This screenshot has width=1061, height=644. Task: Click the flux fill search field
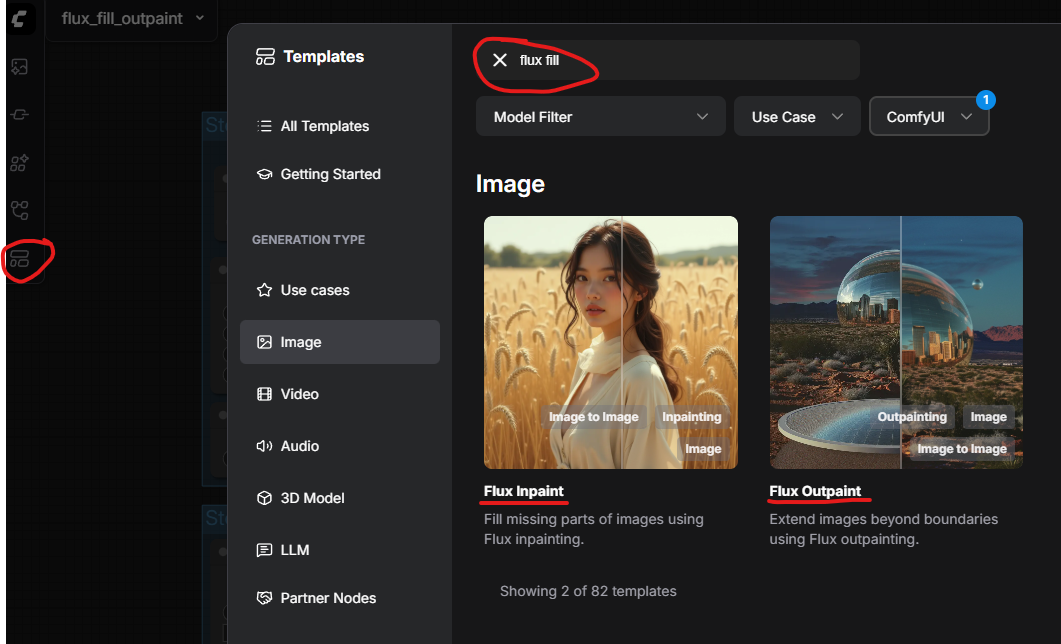[x=668, y=60]
